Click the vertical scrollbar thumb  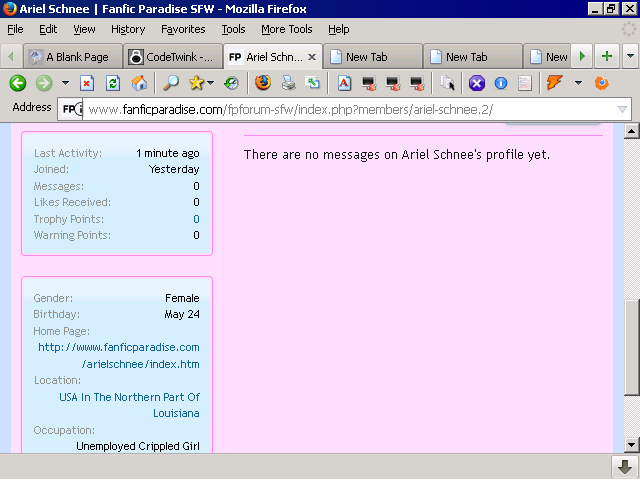(631, 348)
